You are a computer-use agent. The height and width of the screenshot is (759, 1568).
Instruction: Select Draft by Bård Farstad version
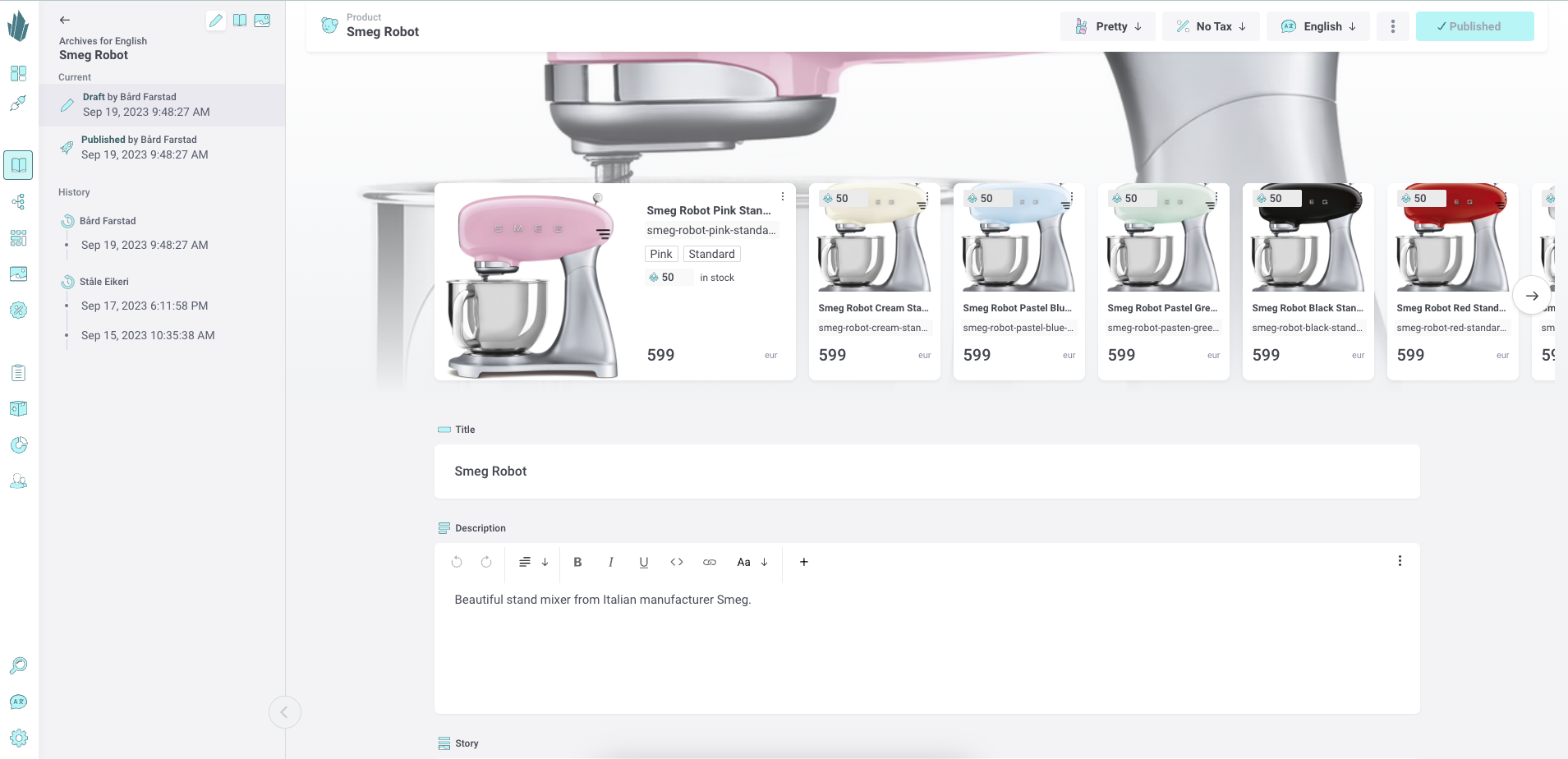tap(163, 104)
